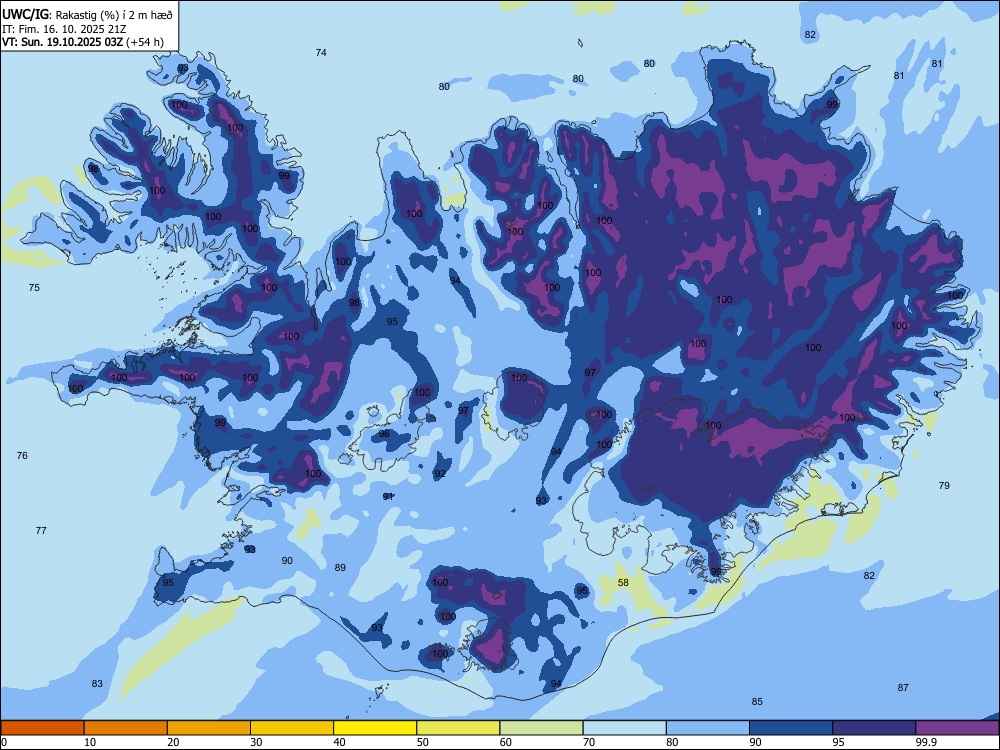Click the '92' humidity value on the map
Image resolution: width=1000 pixels, height=750 pixels.
tap(440, 474)
